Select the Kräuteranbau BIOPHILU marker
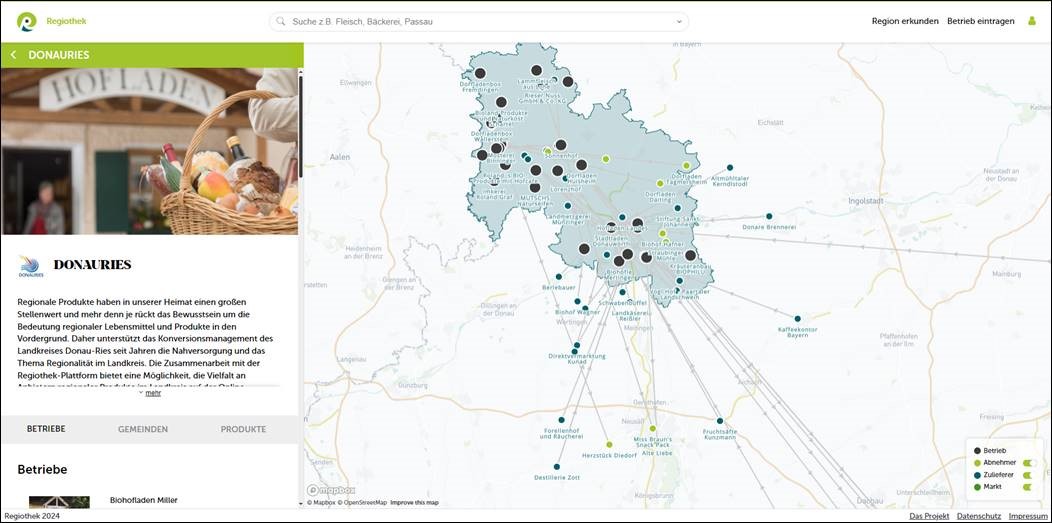This screenshot has height=523, width=1052. [x=690, y=255]
